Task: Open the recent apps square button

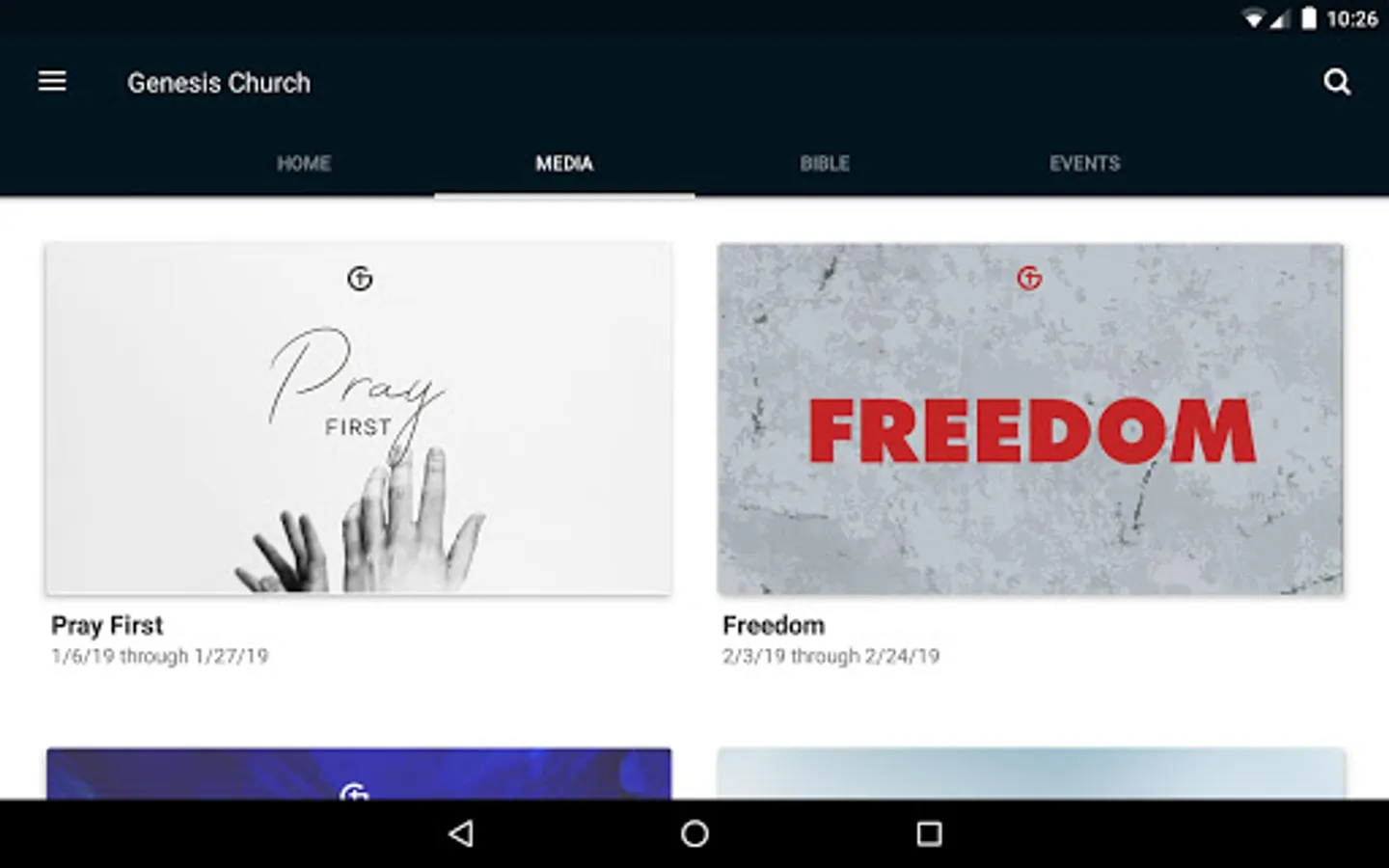Action: pos(929,833)
